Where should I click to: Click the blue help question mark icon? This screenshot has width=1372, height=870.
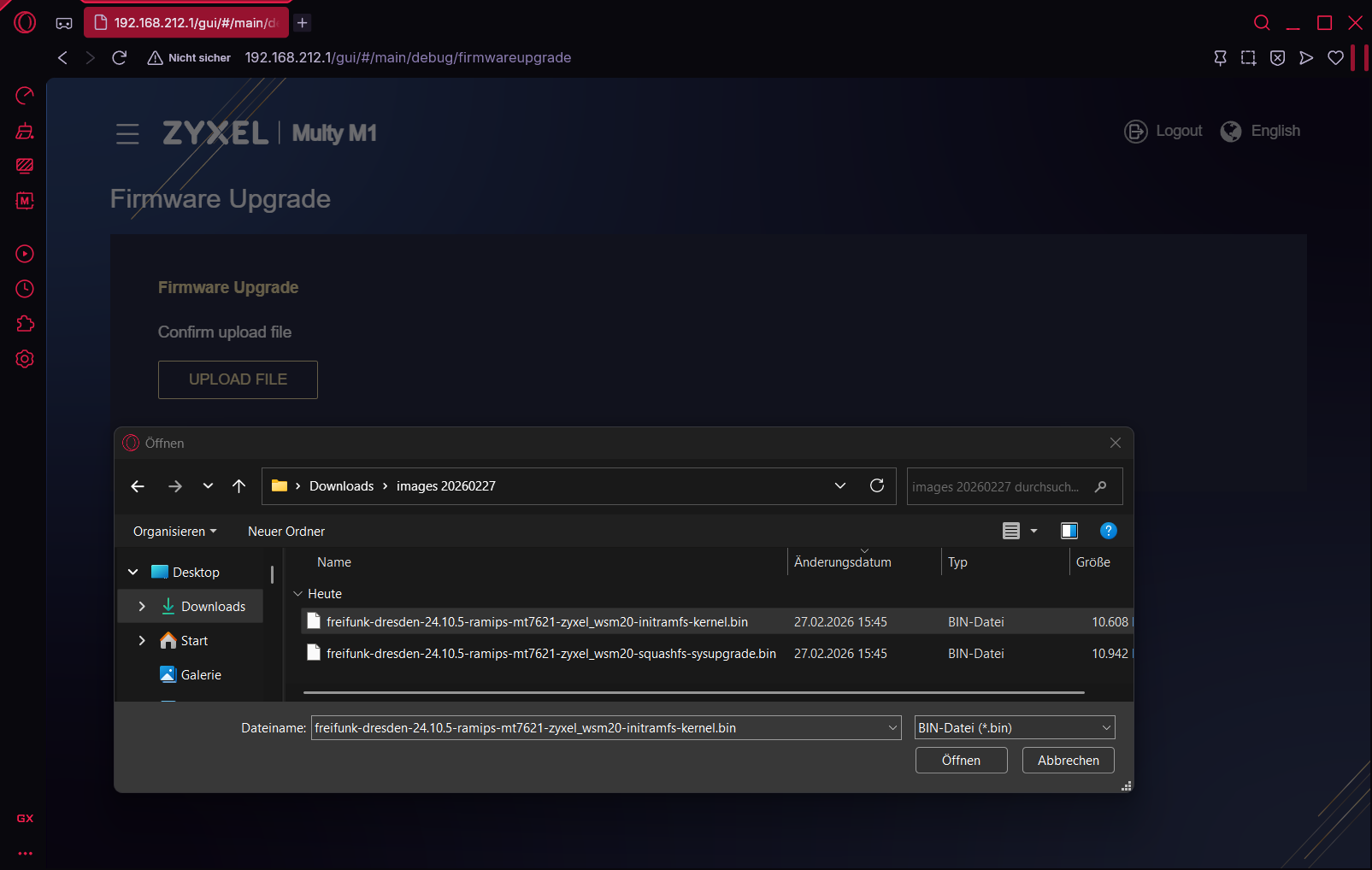(1108, 531)
